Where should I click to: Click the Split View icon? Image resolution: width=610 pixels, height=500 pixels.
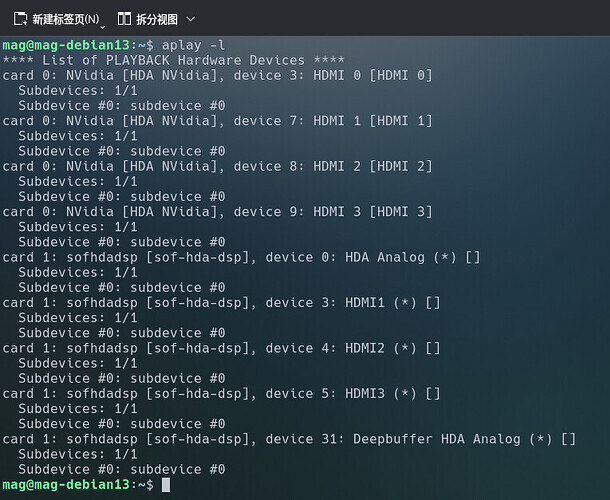(125, 19)
